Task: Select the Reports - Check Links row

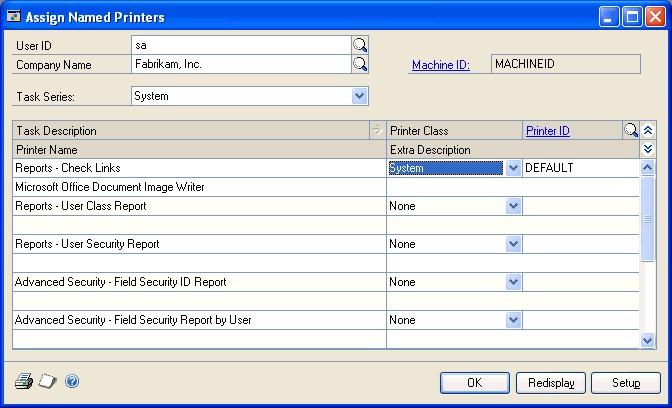Action: tap(200, 168)
